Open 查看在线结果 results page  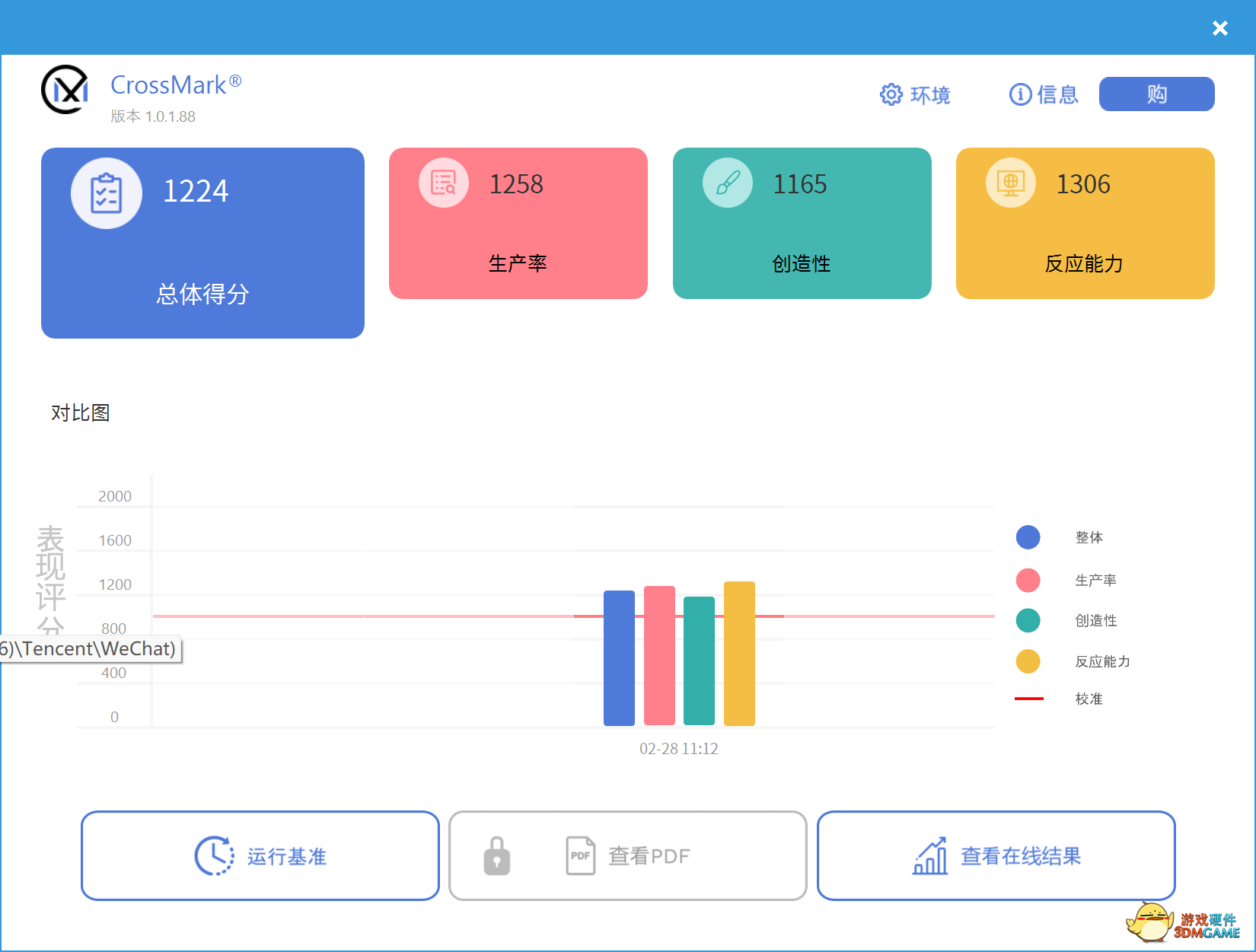[996, 855]
